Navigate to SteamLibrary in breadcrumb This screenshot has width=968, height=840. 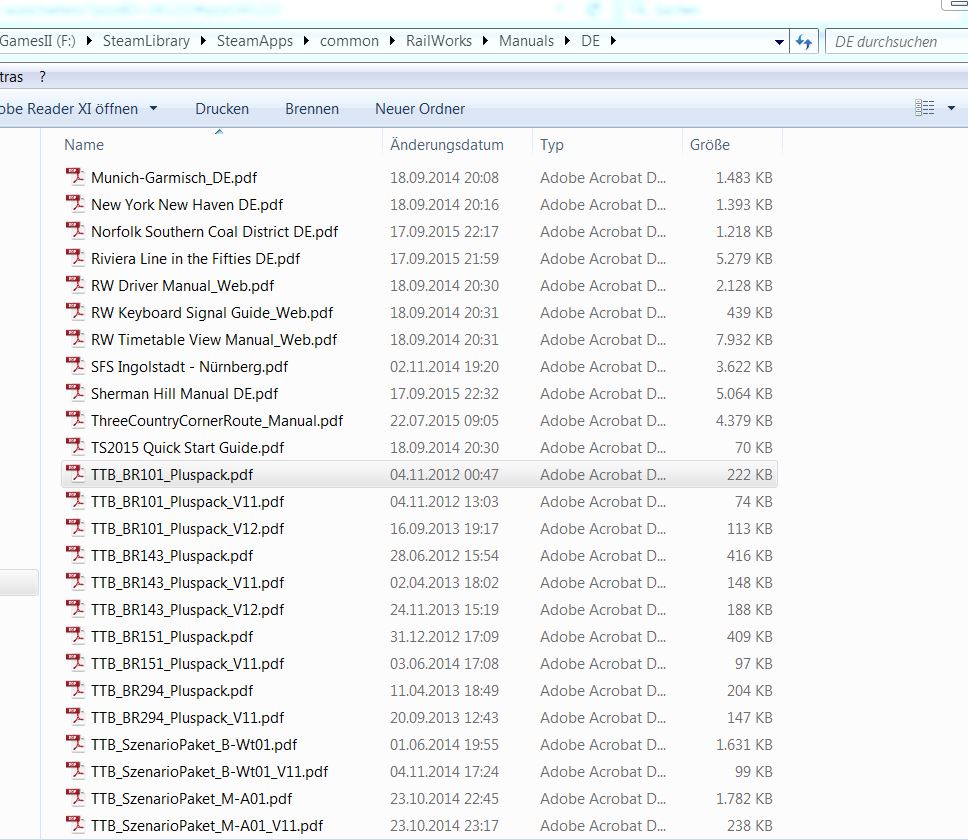click(x=146, y=41)
